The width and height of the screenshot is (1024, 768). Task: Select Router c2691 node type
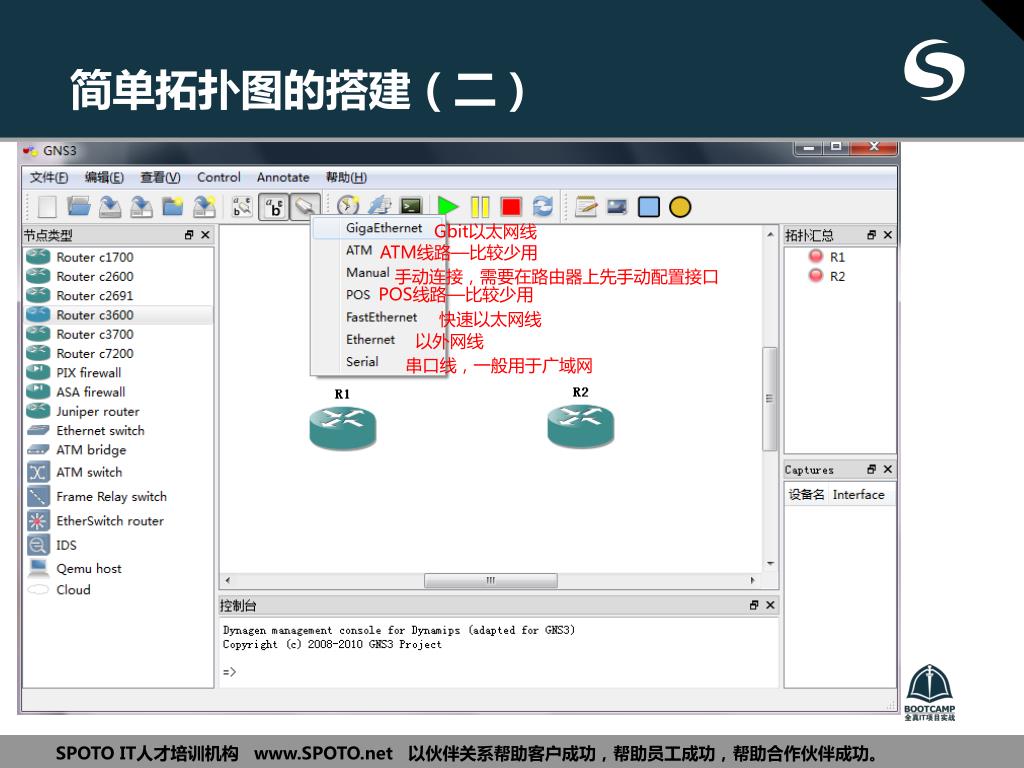tap(118, 296)
